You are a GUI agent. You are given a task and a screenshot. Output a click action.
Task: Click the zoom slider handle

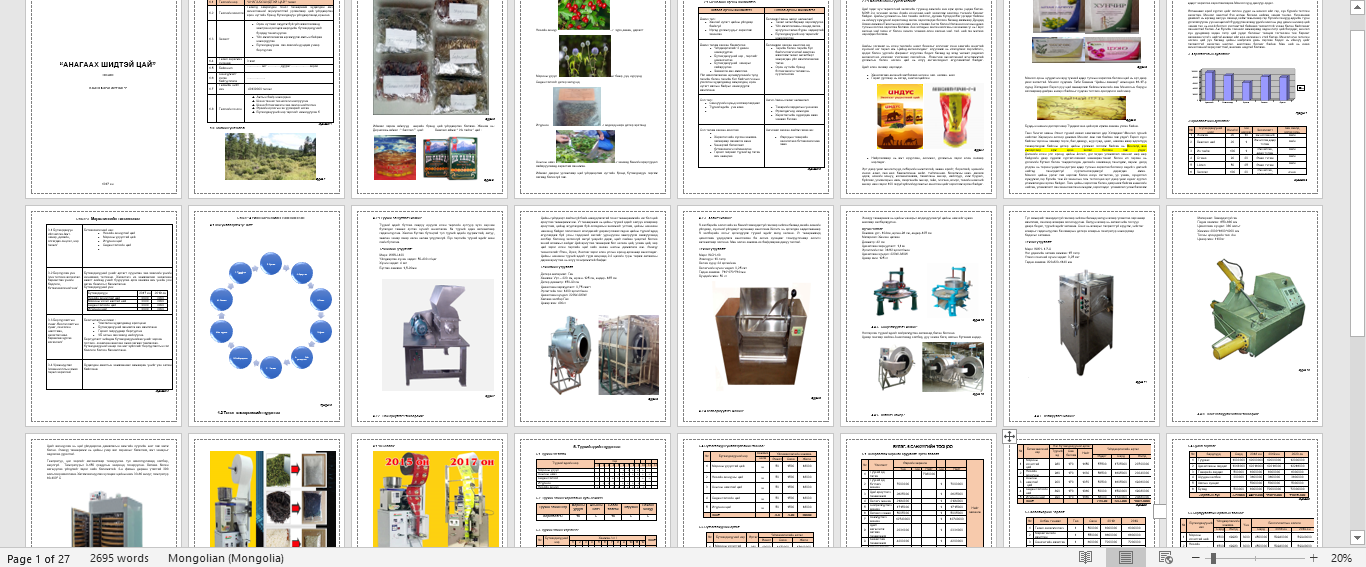coord(1213,558)
